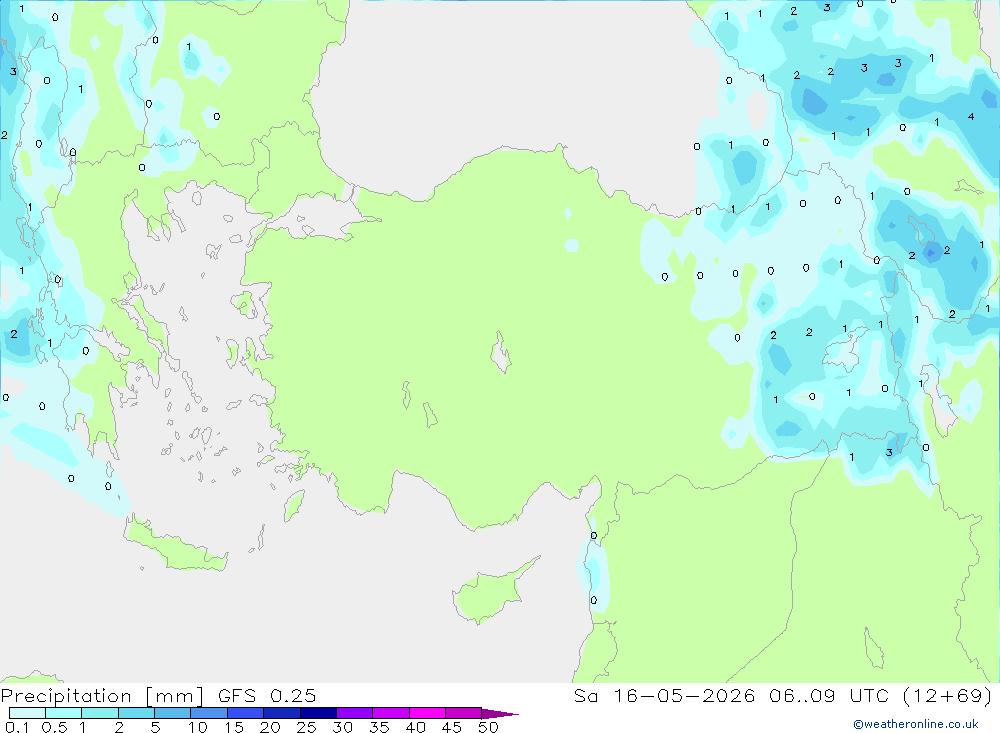Select the 40–45 mm magenta legend swatch
This screenshot has height=733, width=1000.
coord(427,713)
